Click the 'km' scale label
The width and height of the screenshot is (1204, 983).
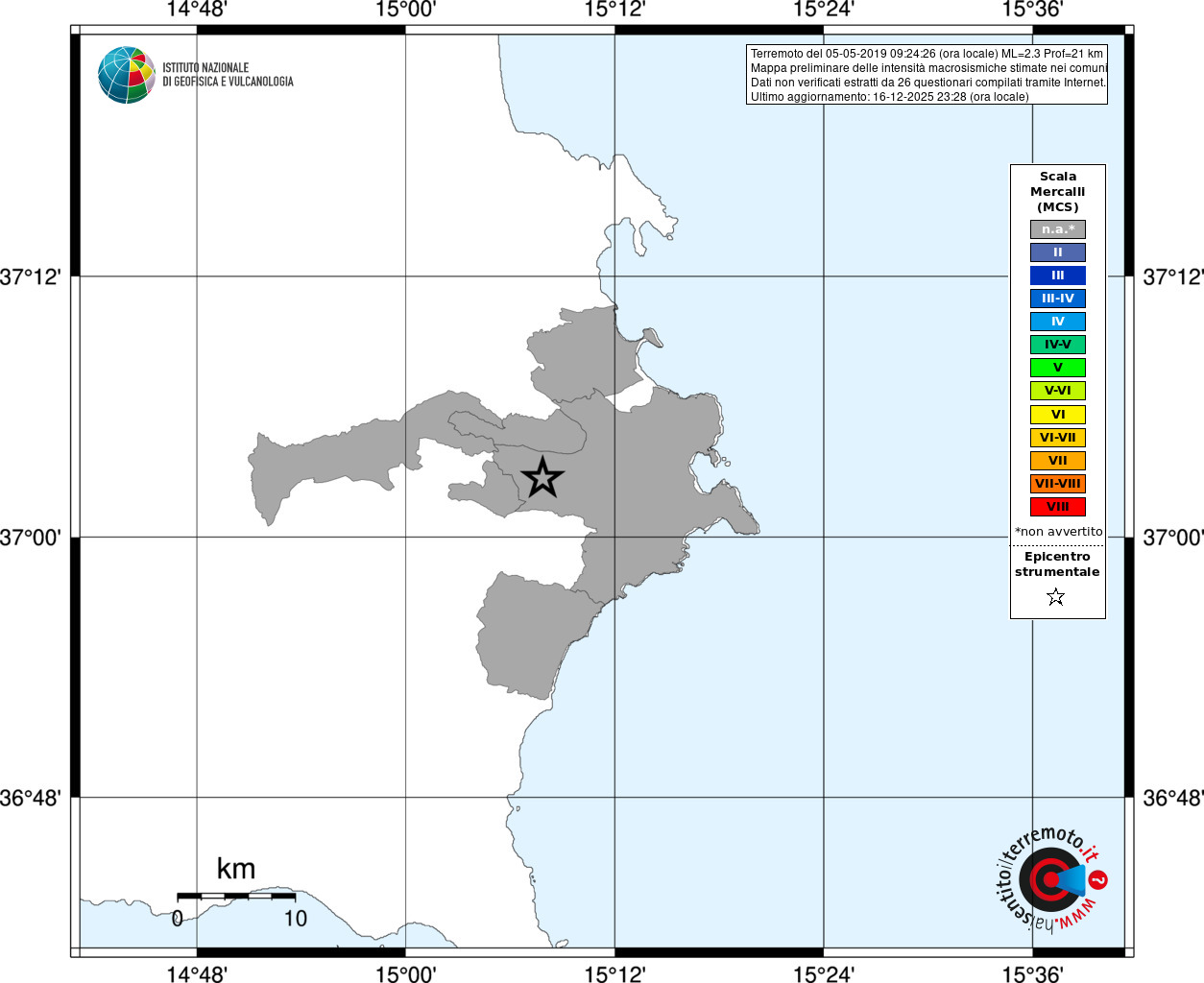click(x=236, y=869)
